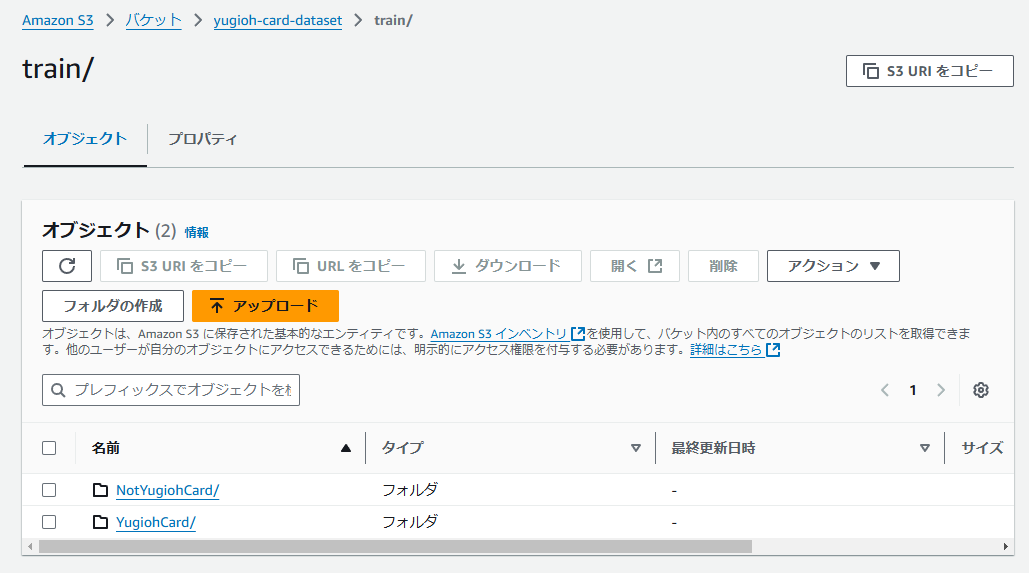Click toolbar S3 URI をコピー button

click(x=184, y=266)
